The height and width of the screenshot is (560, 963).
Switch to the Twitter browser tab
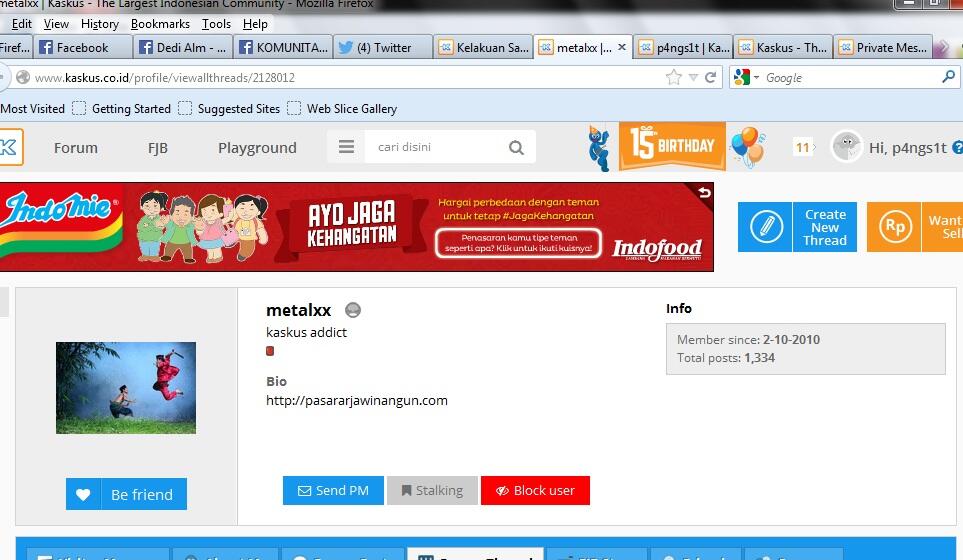click(x=384, y=47)
